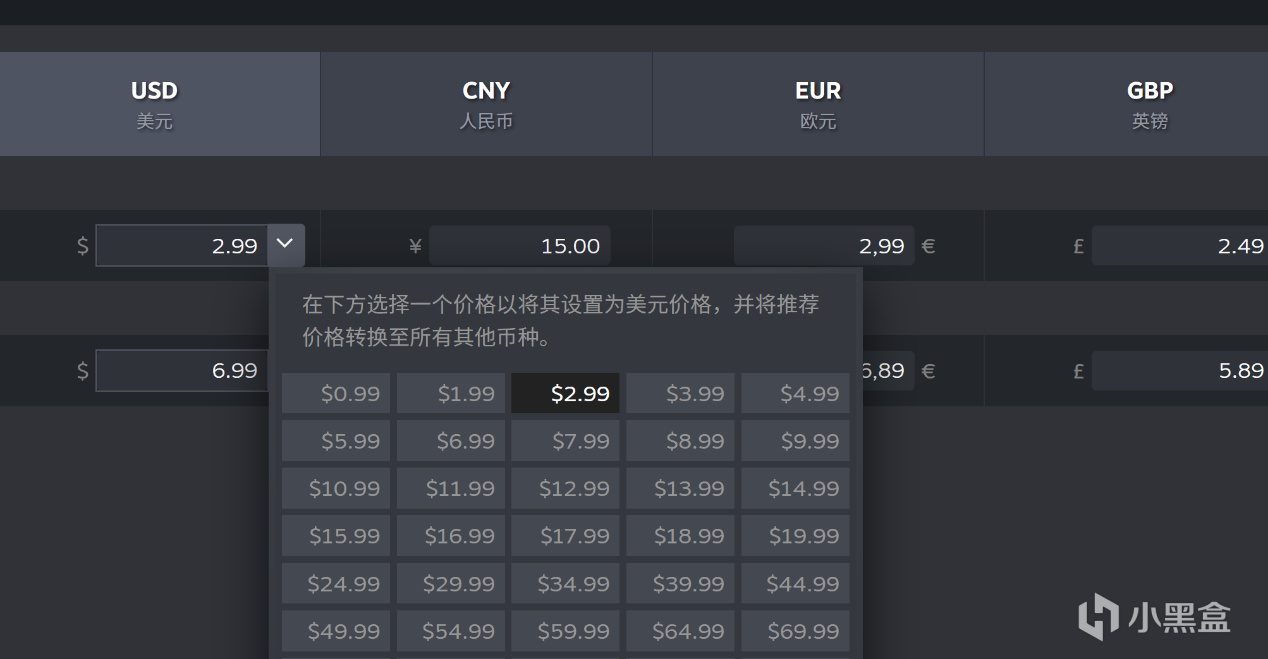1268x659 pixels.
Task: Select the USD currency tab
Action: point(154,104)
